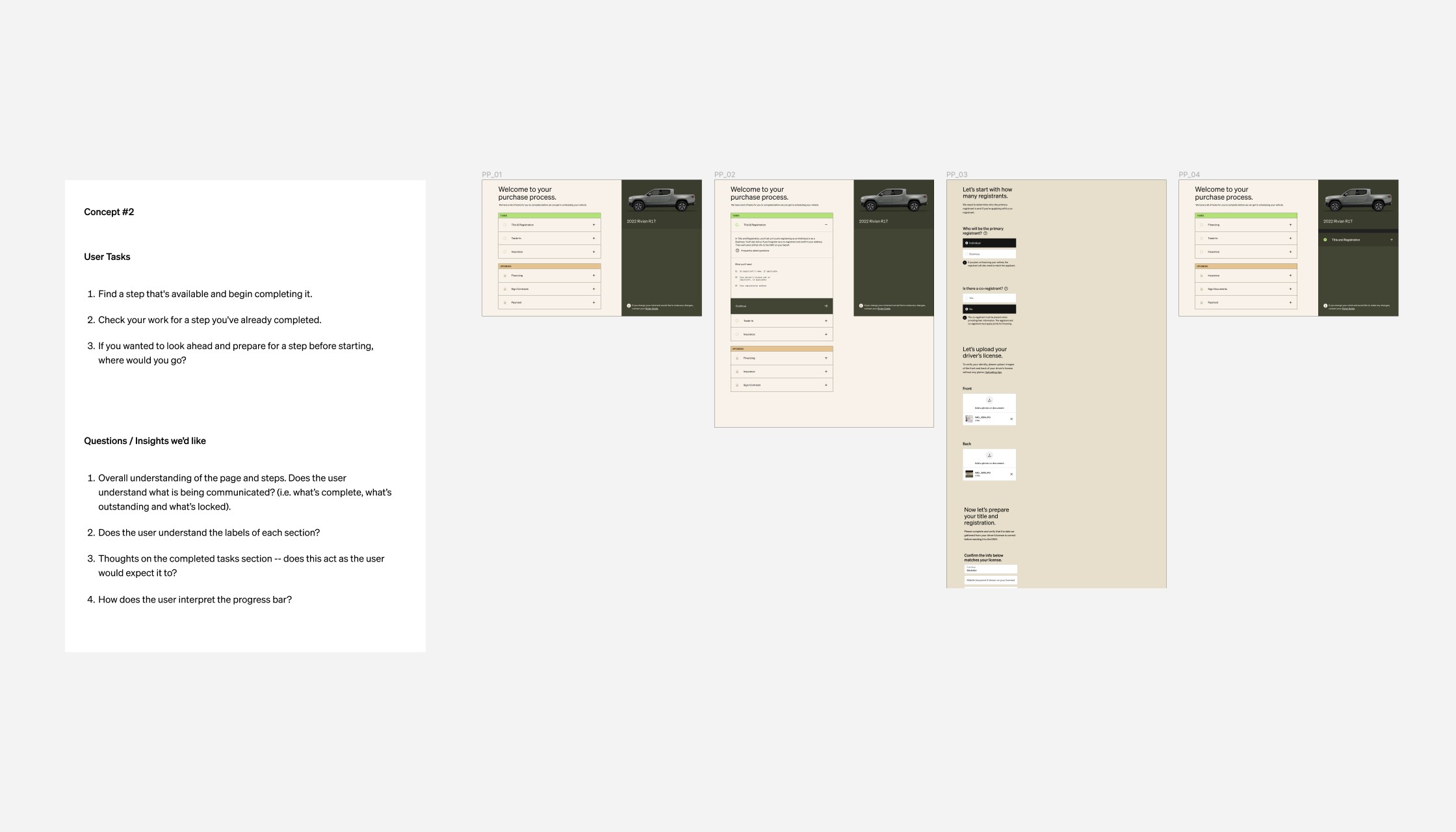The height and width of the screenshot is (832, 1456).
Task: Select the PP_01 frame label
Action: (x=491, y=175)
